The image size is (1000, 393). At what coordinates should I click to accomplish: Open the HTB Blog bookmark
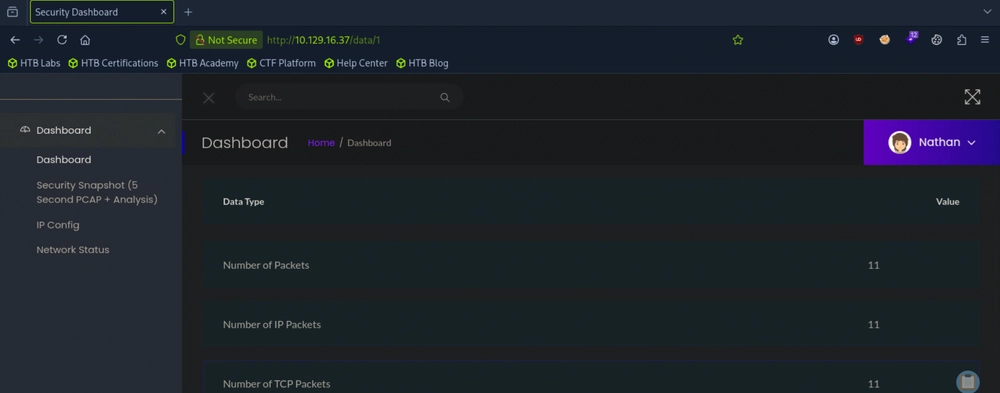tap(422, 63)
